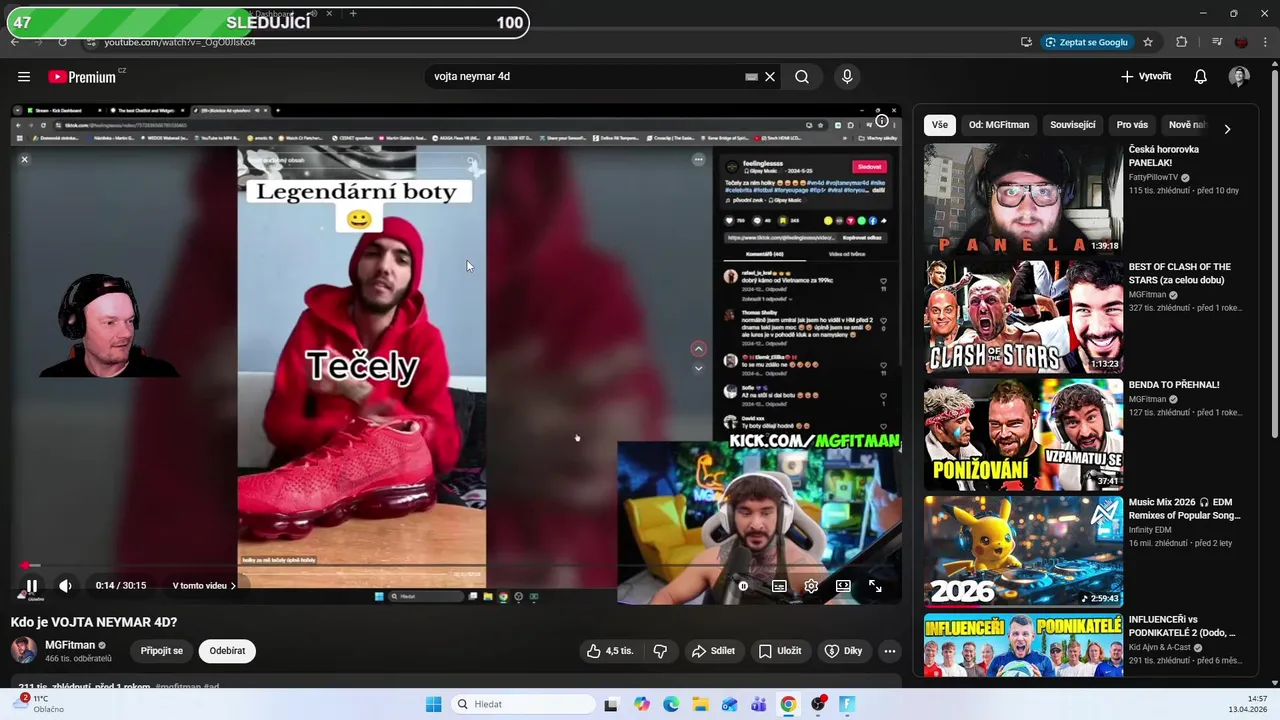Open the Chrome profile avatar
The width and height of the screenshot is (1280, 720).
(1242, 42)
